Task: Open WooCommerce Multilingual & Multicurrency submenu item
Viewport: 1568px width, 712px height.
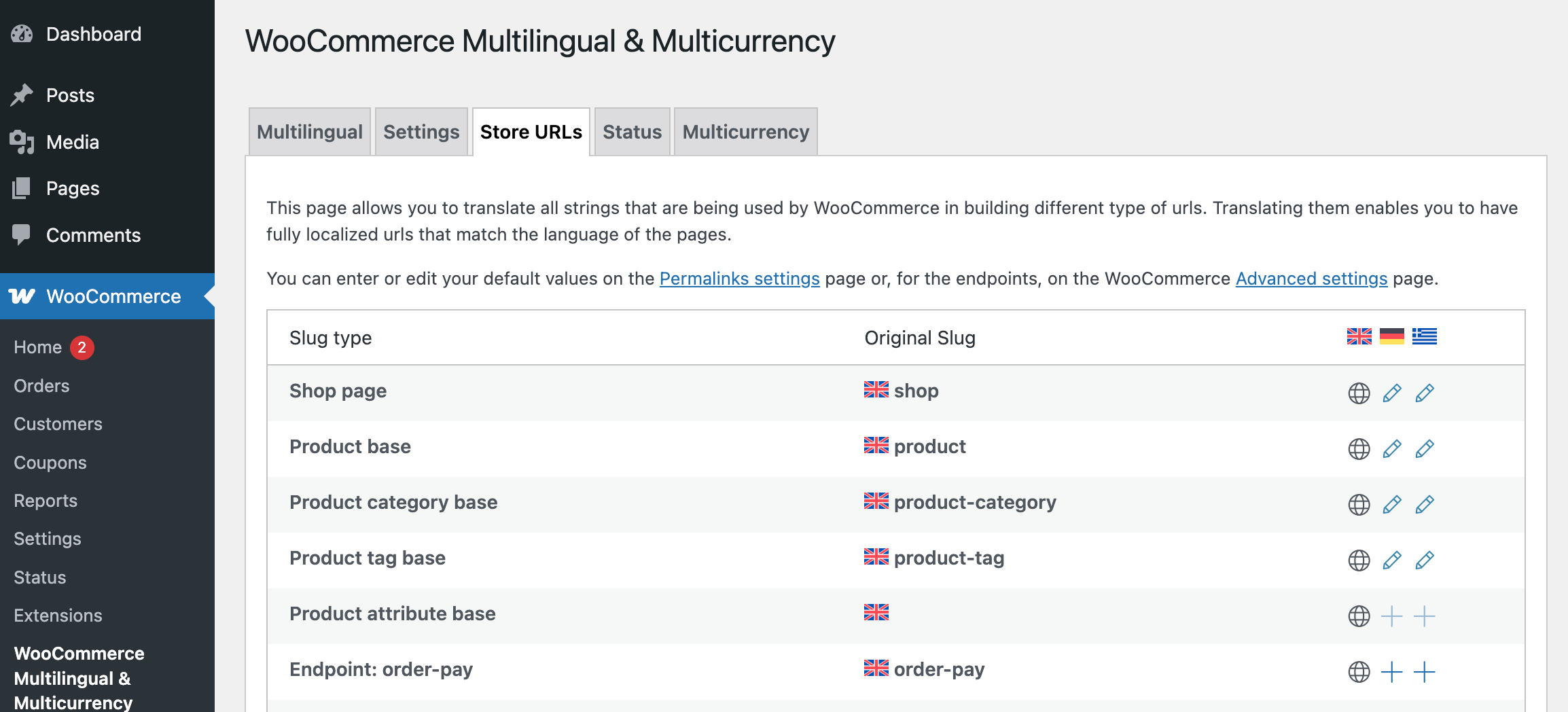Action: (79, 678)
